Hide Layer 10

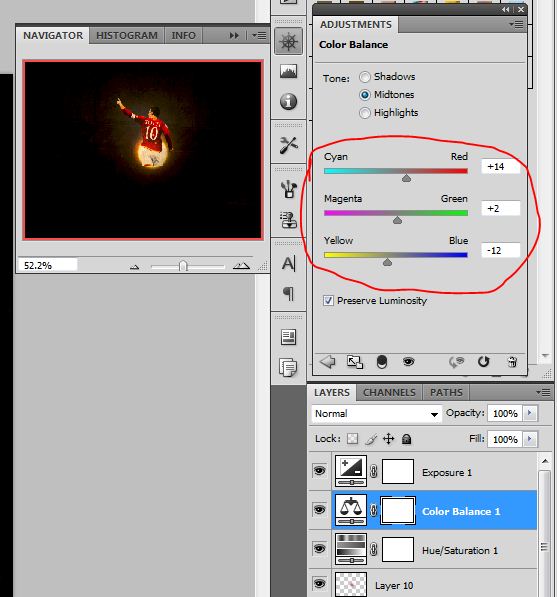click(x=319, y=583)
